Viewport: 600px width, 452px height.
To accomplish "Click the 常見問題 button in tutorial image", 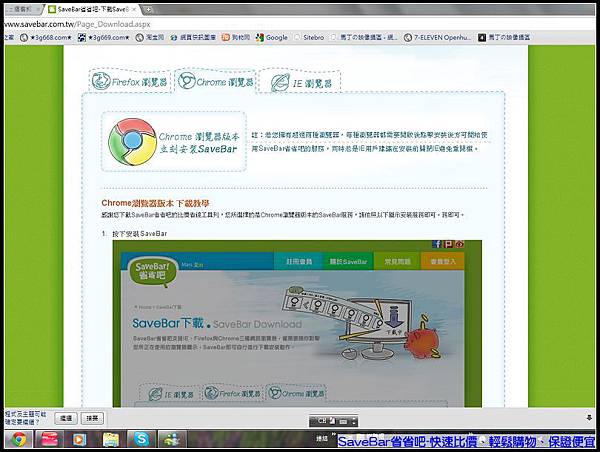I will coord(397,262).
